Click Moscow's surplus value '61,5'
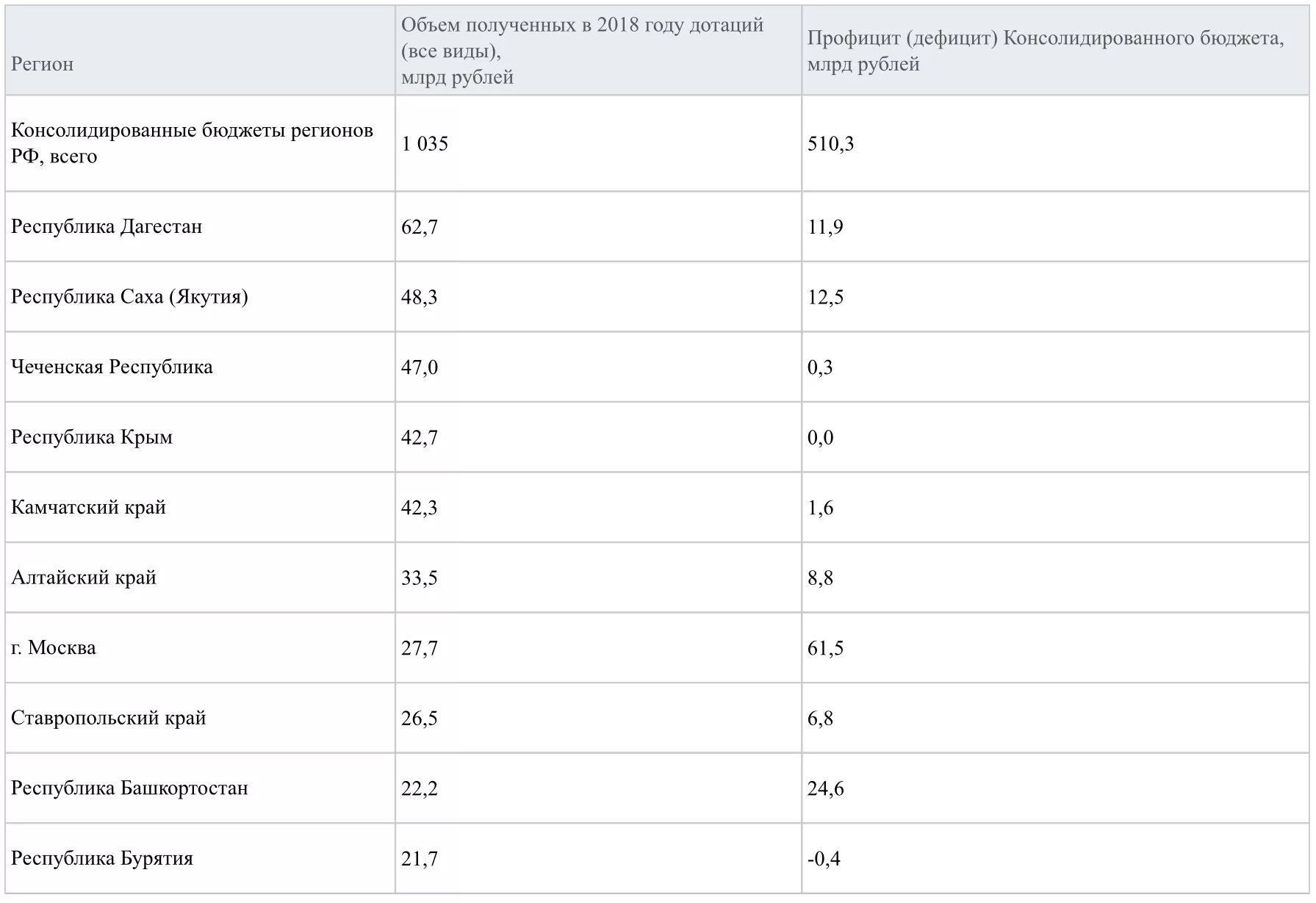Image resolution: width=1316 pixels, height=903 pixels. tap(825, 648)
